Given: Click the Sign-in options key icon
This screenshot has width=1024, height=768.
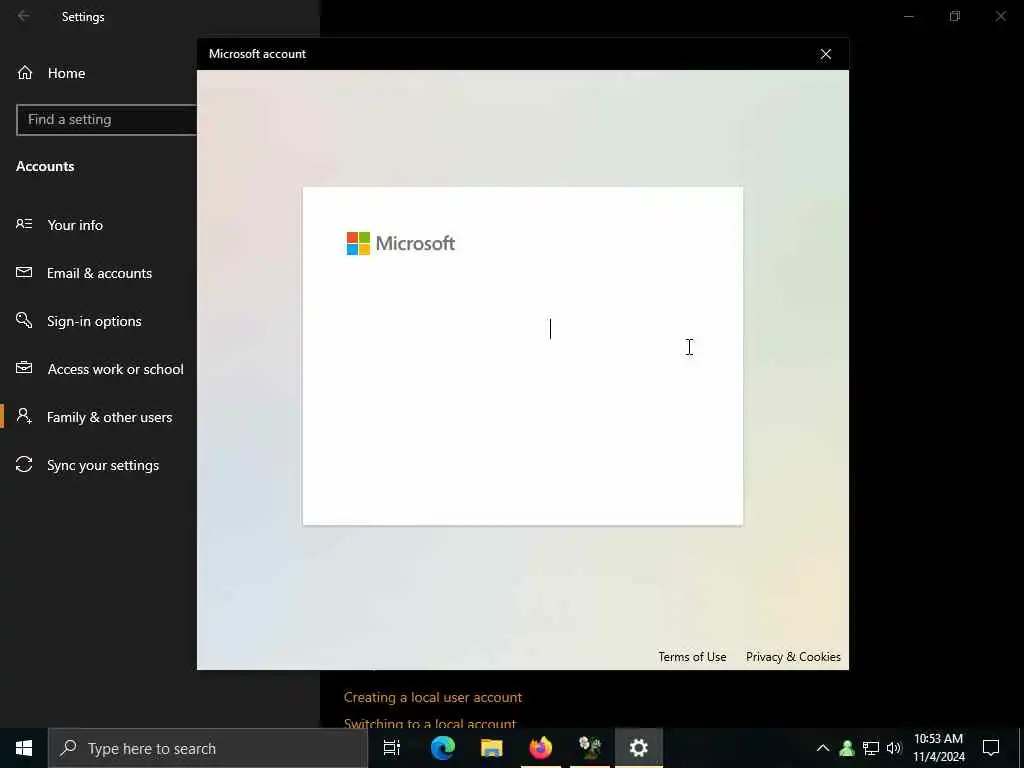Looking at the screenshot, I should pyautogui.click(x=24, y=320).
